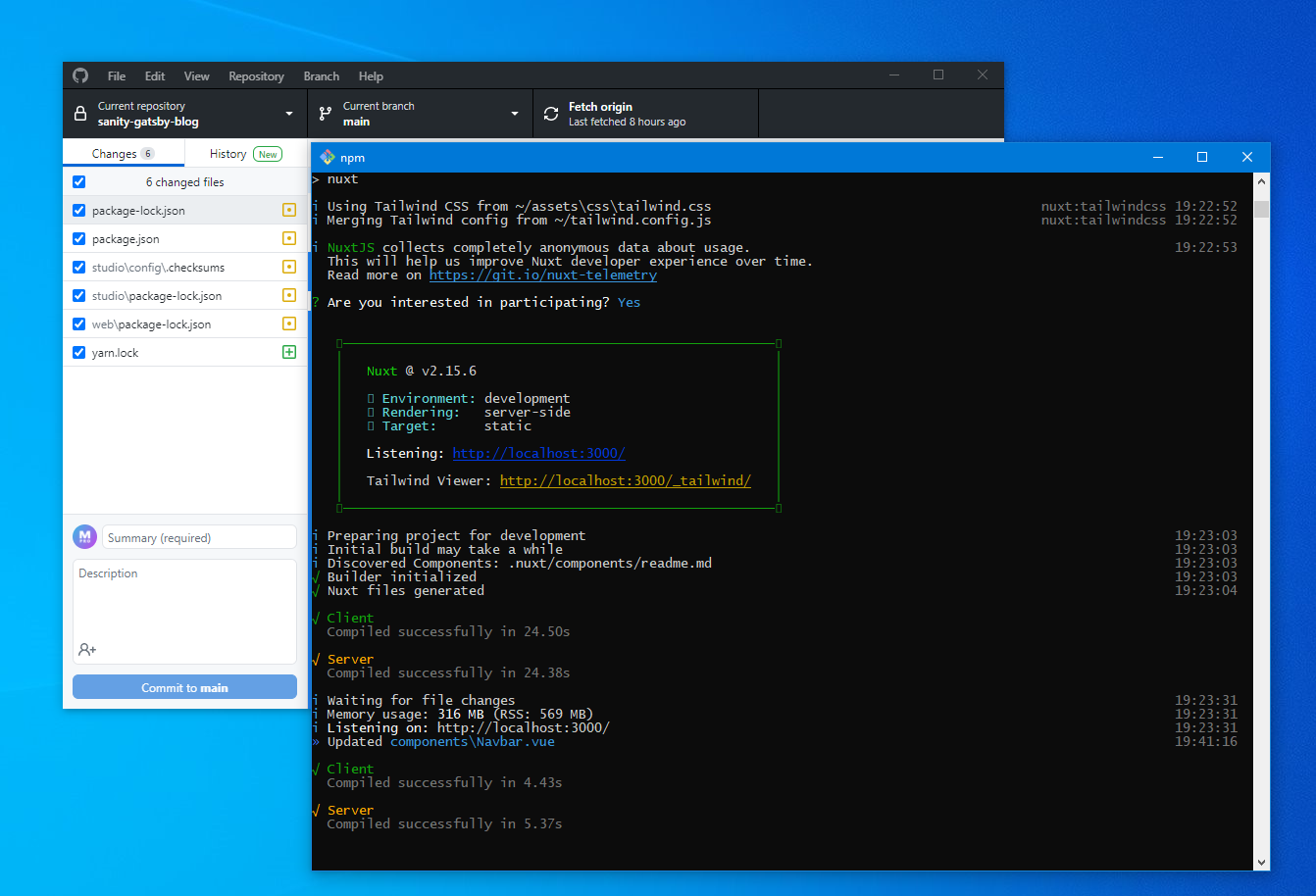Click the terminal scrollbar down arrow

point(1262,862)
